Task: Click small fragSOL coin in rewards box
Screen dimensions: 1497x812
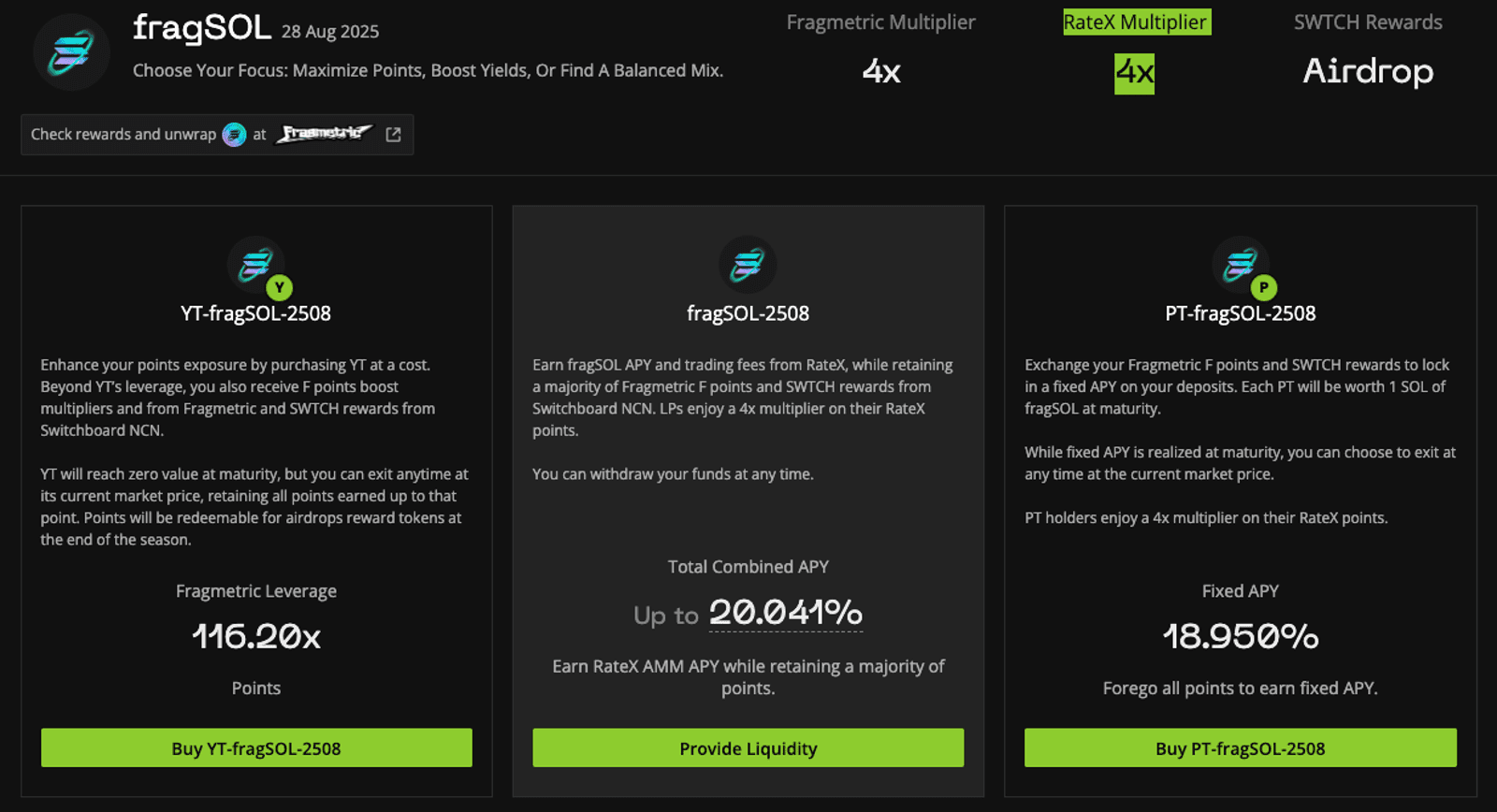Action: pyautogui.click(x=234, y=135)
